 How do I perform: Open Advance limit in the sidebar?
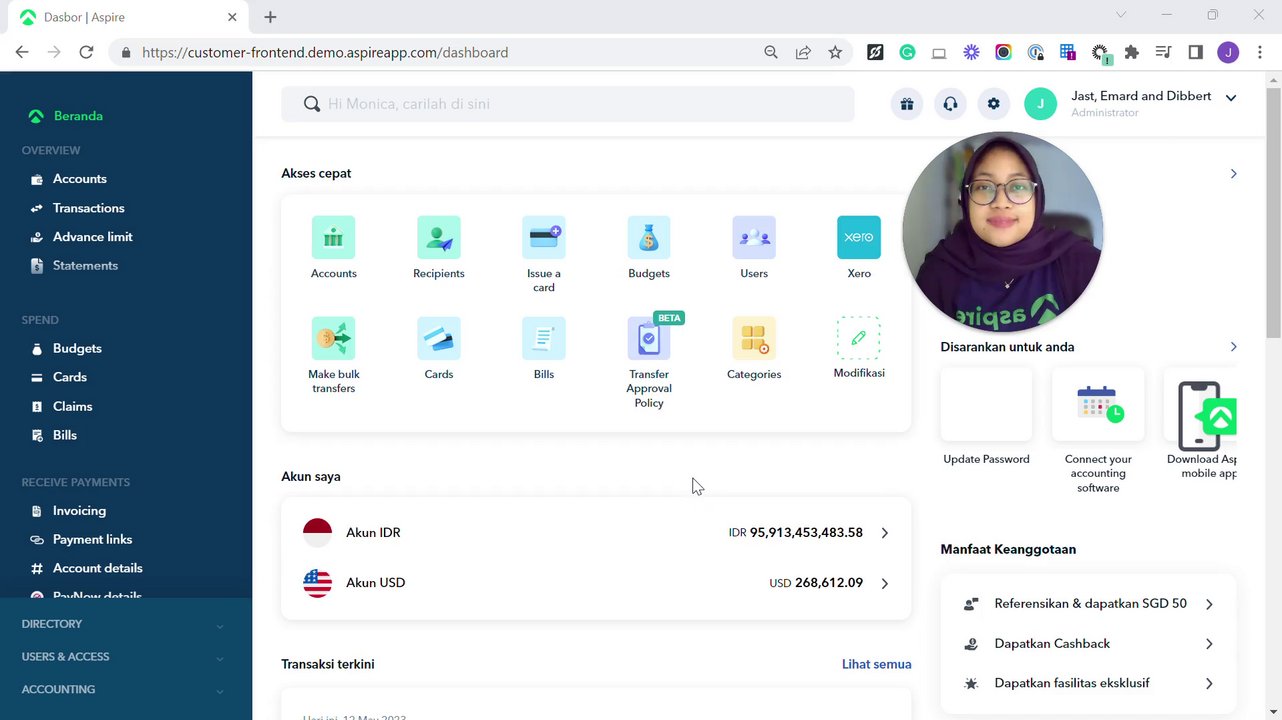click(93, 237)
